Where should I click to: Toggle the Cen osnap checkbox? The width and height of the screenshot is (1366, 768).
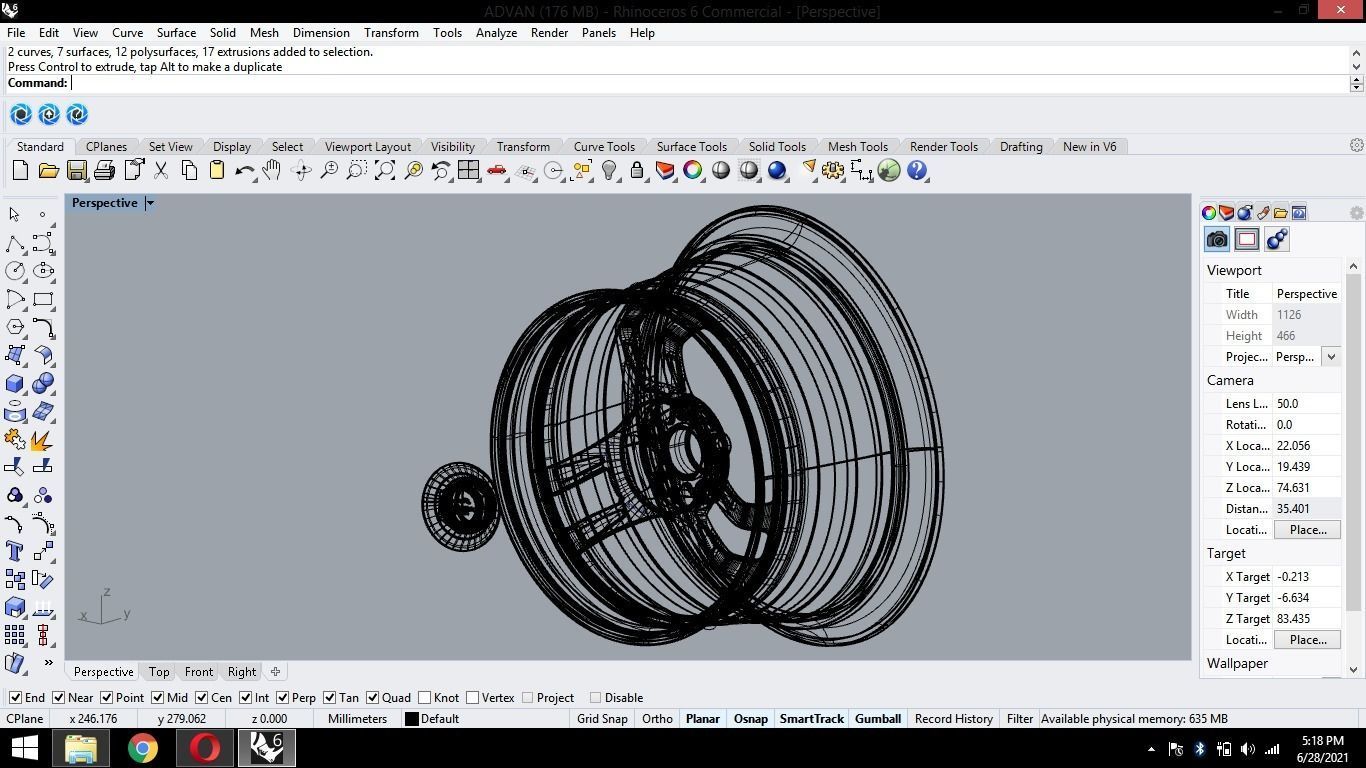201,698
